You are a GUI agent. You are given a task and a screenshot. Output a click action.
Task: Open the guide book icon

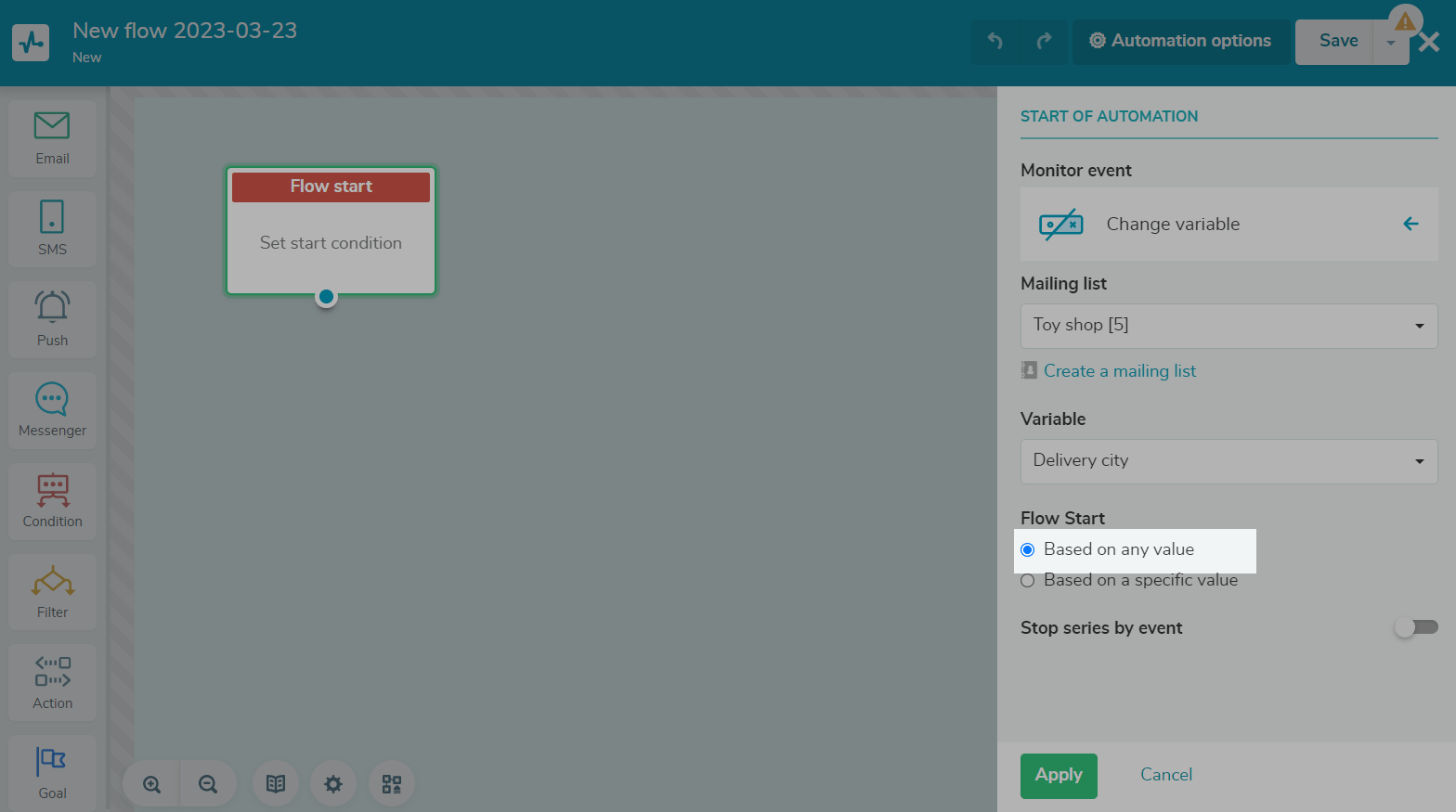[x=276, y=784]
